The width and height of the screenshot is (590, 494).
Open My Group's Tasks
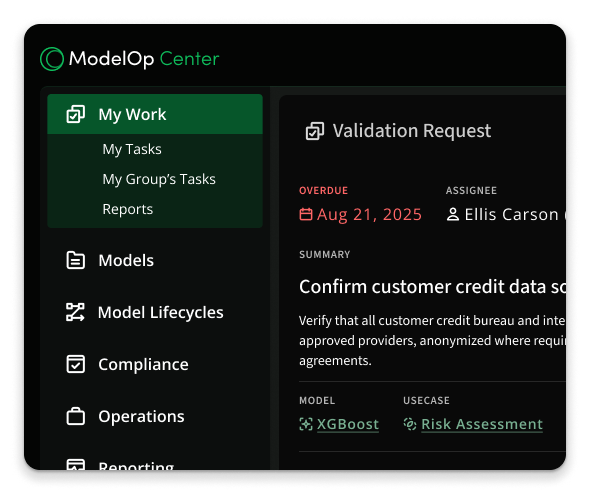(x=159, y=179)
